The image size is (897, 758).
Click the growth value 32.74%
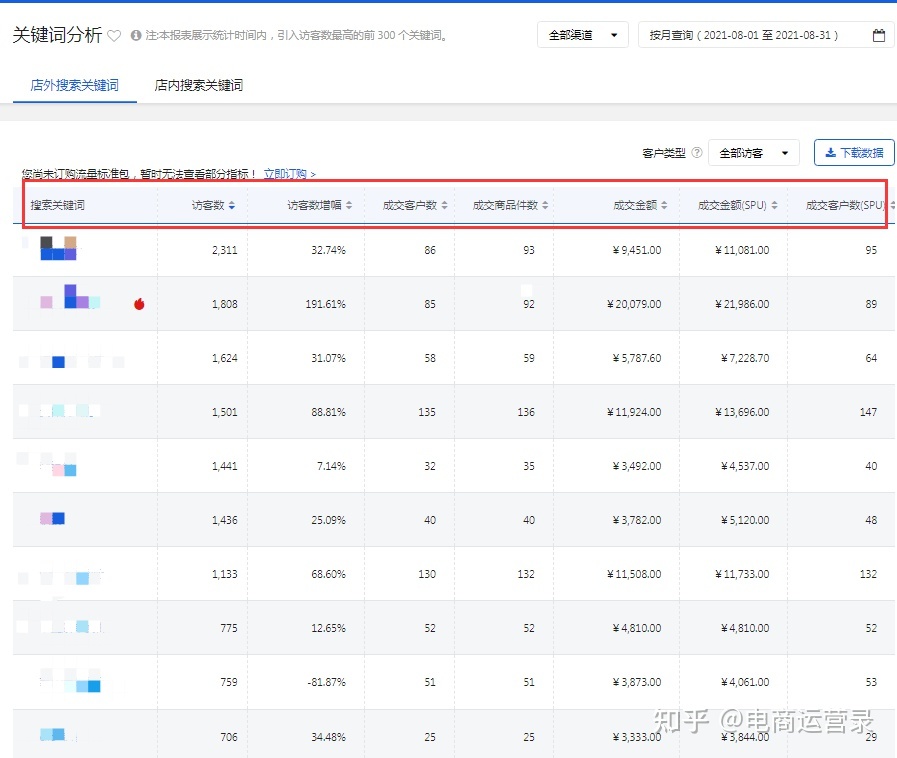[x=328, y=250]
